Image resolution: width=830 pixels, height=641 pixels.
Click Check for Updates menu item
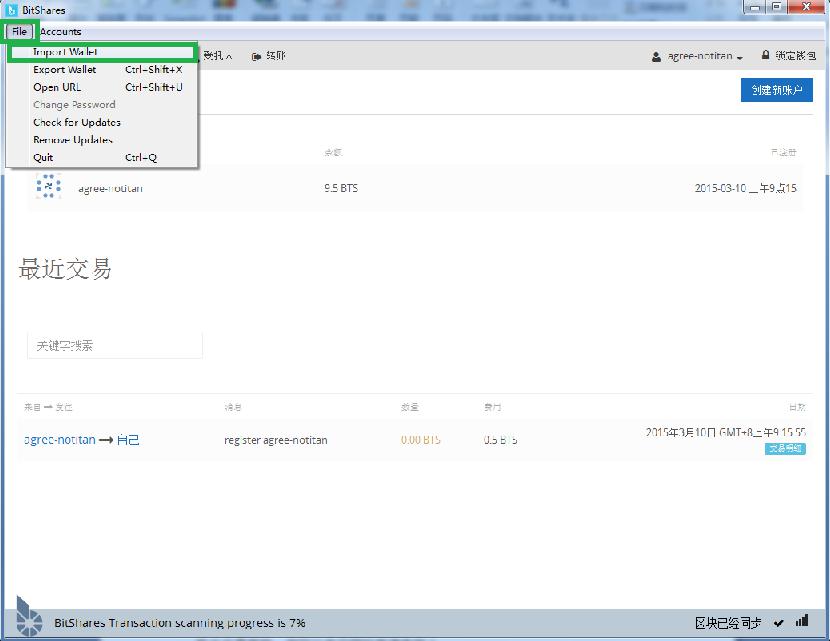77,122
